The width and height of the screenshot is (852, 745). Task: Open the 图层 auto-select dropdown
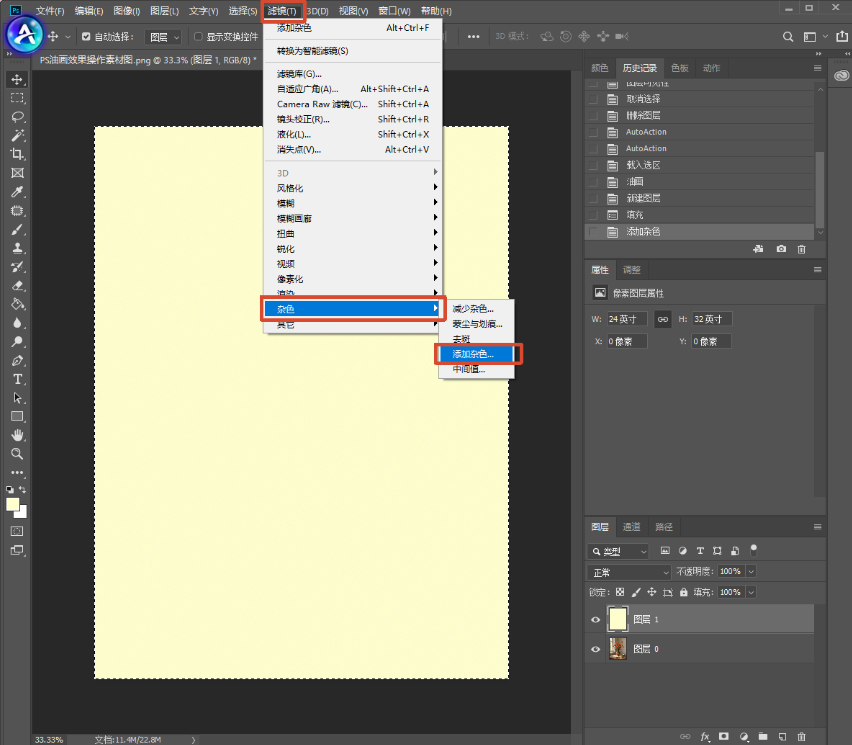click(163, 37)
